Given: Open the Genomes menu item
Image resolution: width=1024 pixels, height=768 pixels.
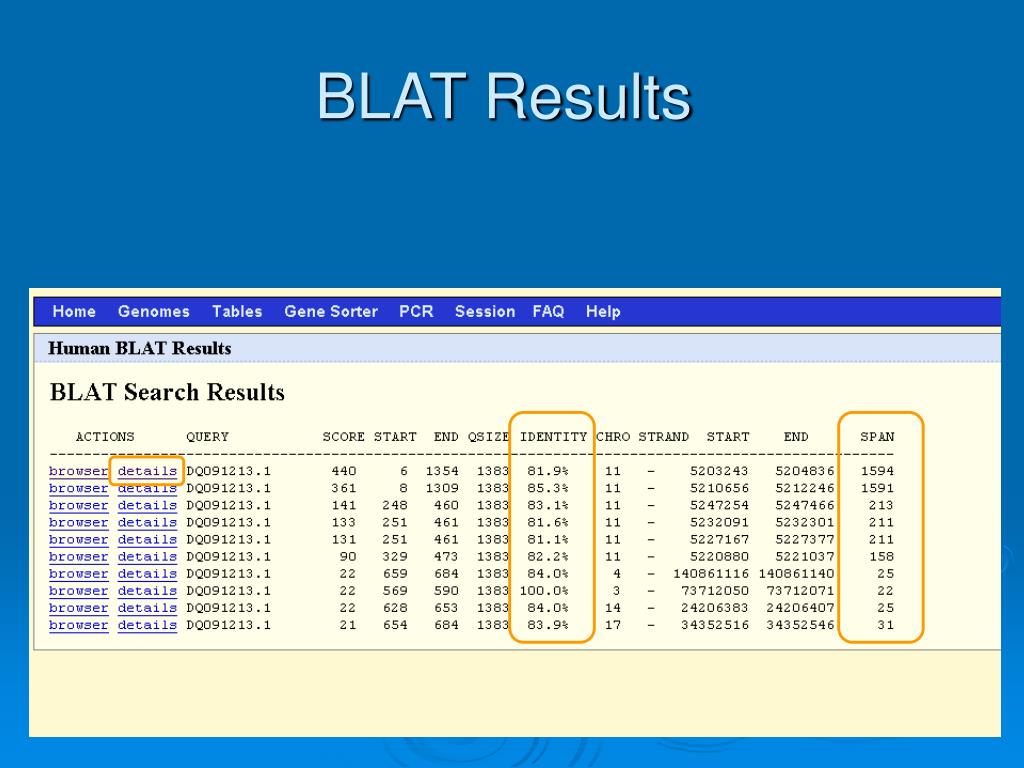Looking at the screenshot, I should pos(153,312).
